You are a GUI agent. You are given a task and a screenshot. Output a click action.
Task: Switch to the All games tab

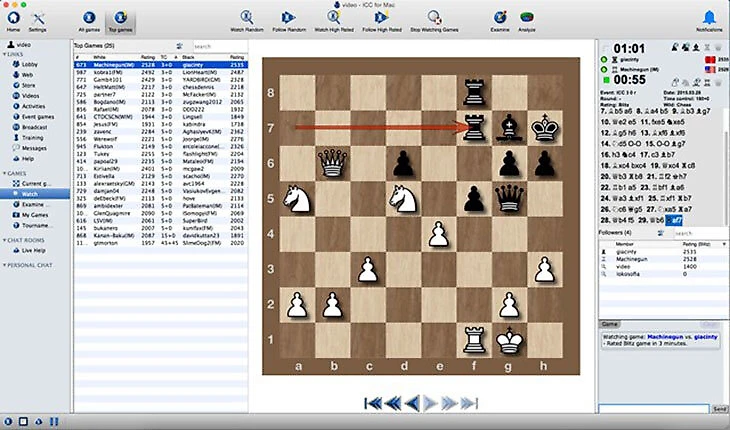[x=89, y=19]
